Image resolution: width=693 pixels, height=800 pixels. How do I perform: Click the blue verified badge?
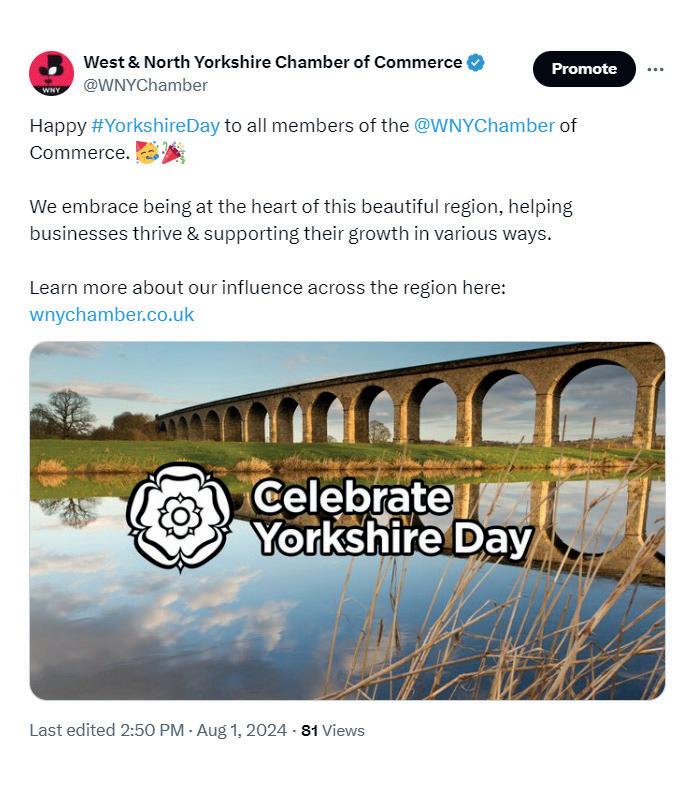pyautogui.click(x=477, y=63)
